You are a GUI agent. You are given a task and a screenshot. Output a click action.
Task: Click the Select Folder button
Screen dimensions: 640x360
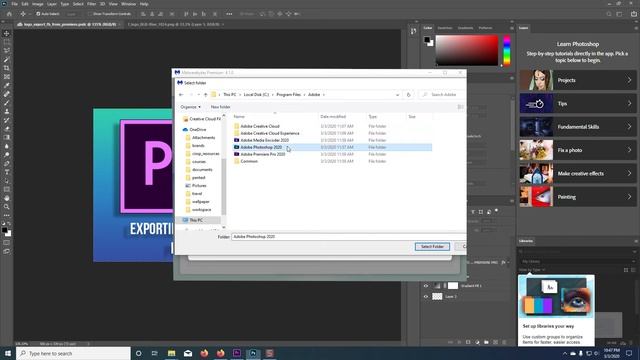coord(432,247)
